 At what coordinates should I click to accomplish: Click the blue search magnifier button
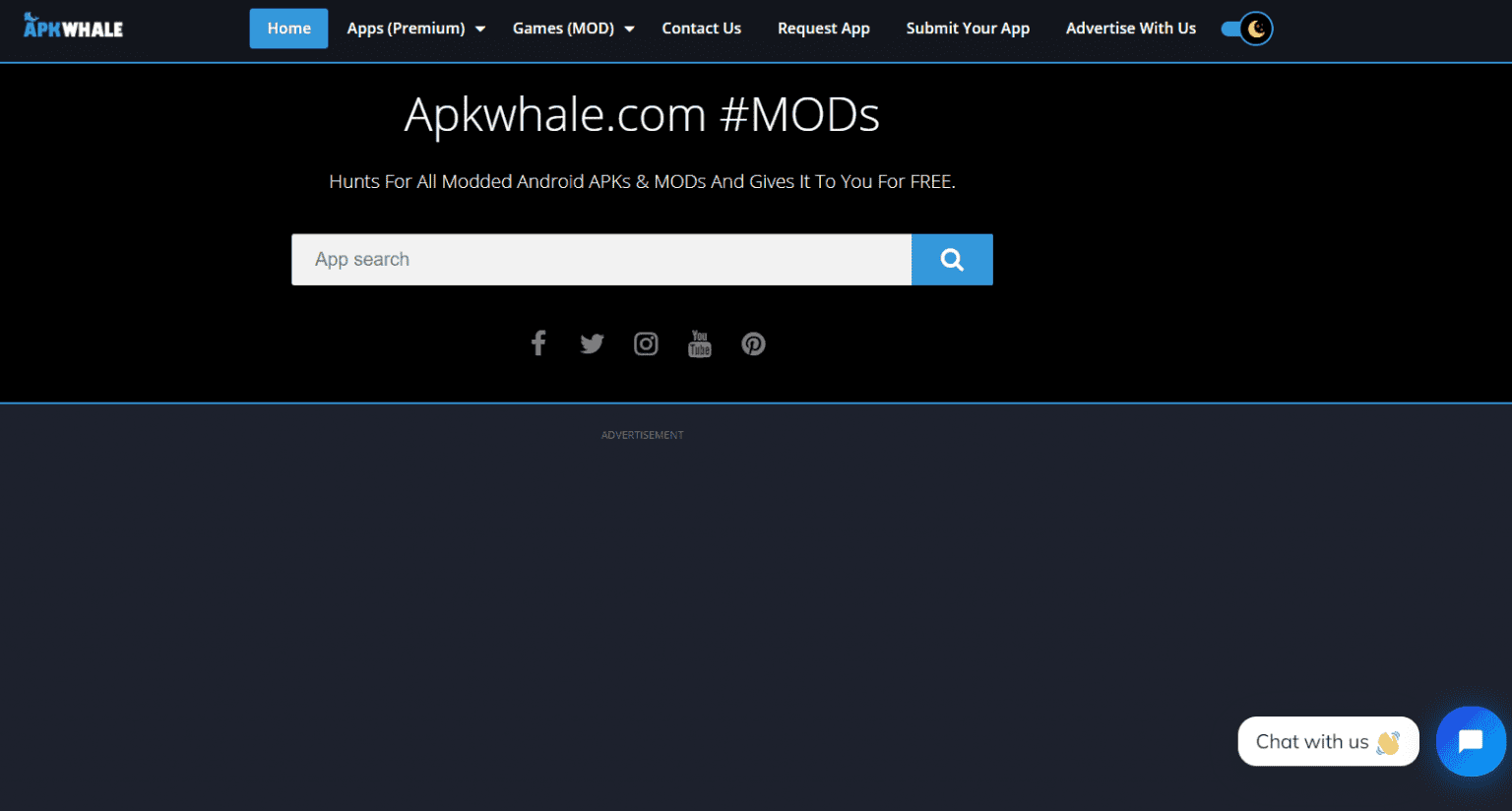[952, 260]
